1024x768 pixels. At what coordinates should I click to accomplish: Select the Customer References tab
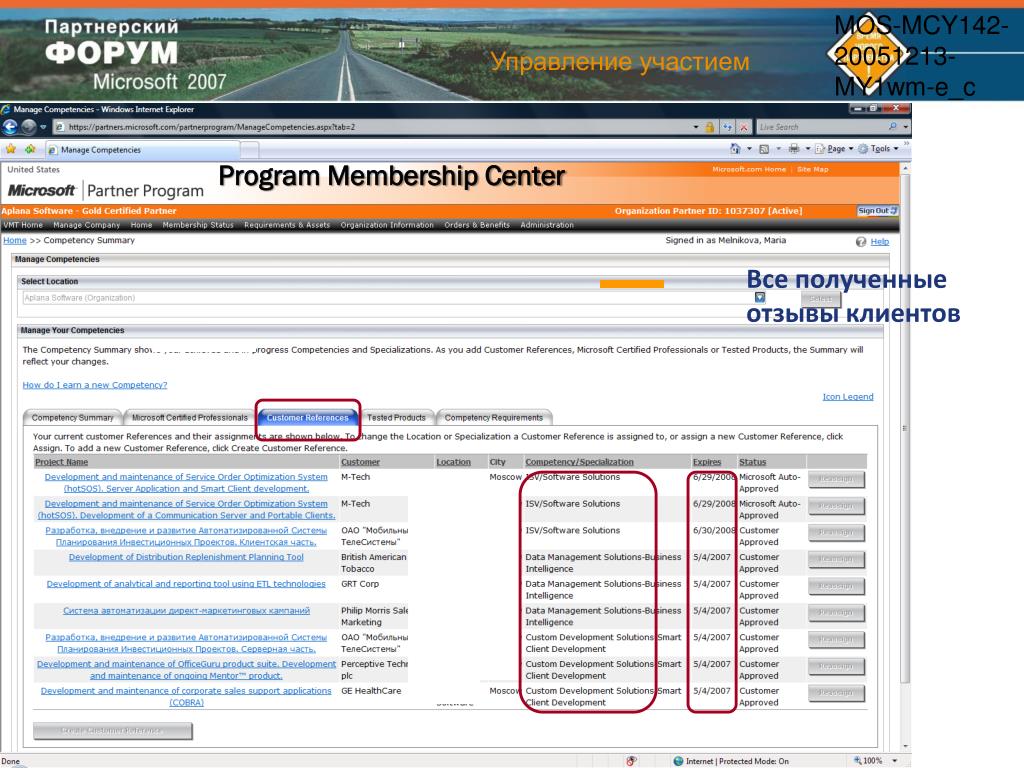[x=308, y=418]
